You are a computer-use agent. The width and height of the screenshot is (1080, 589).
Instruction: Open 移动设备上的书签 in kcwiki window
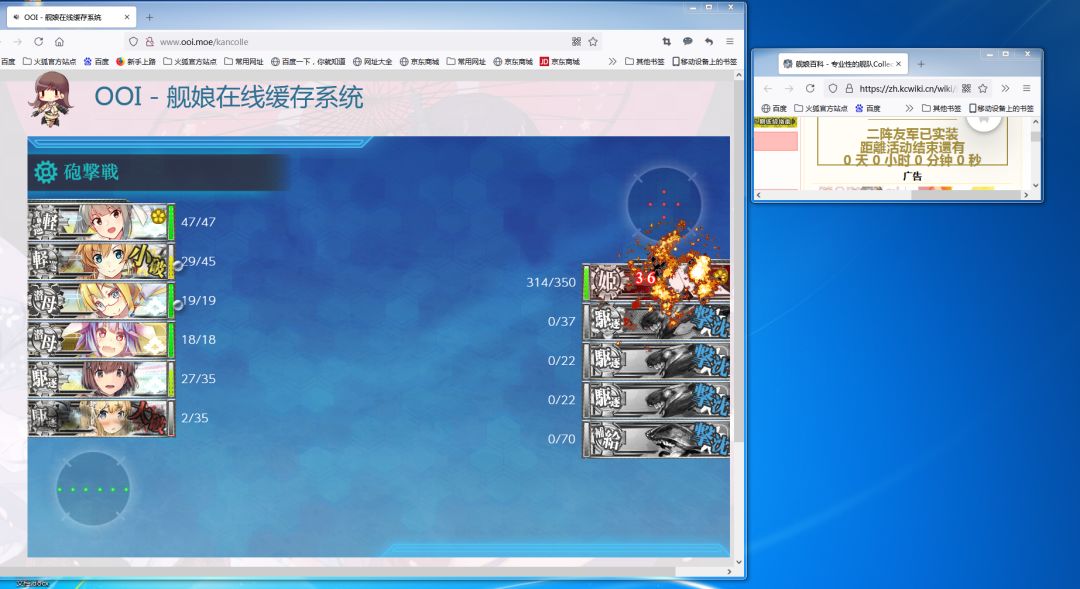point(1001,108)
